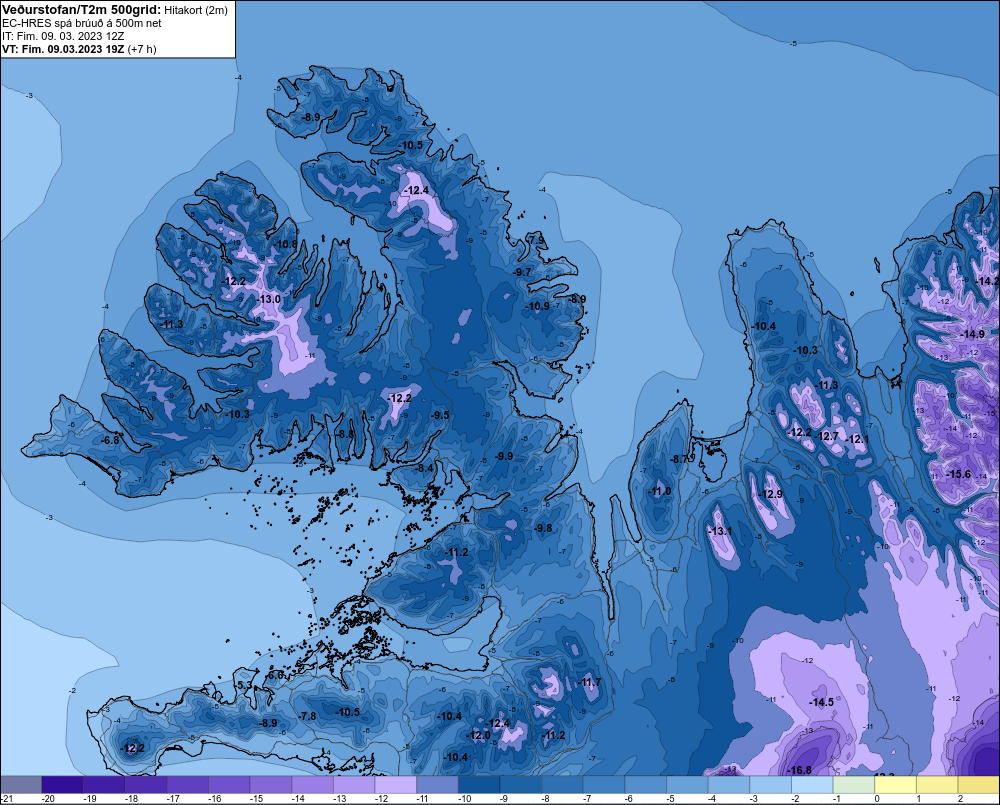Select legend swatch between -12 and -11

tap(395, 784)
